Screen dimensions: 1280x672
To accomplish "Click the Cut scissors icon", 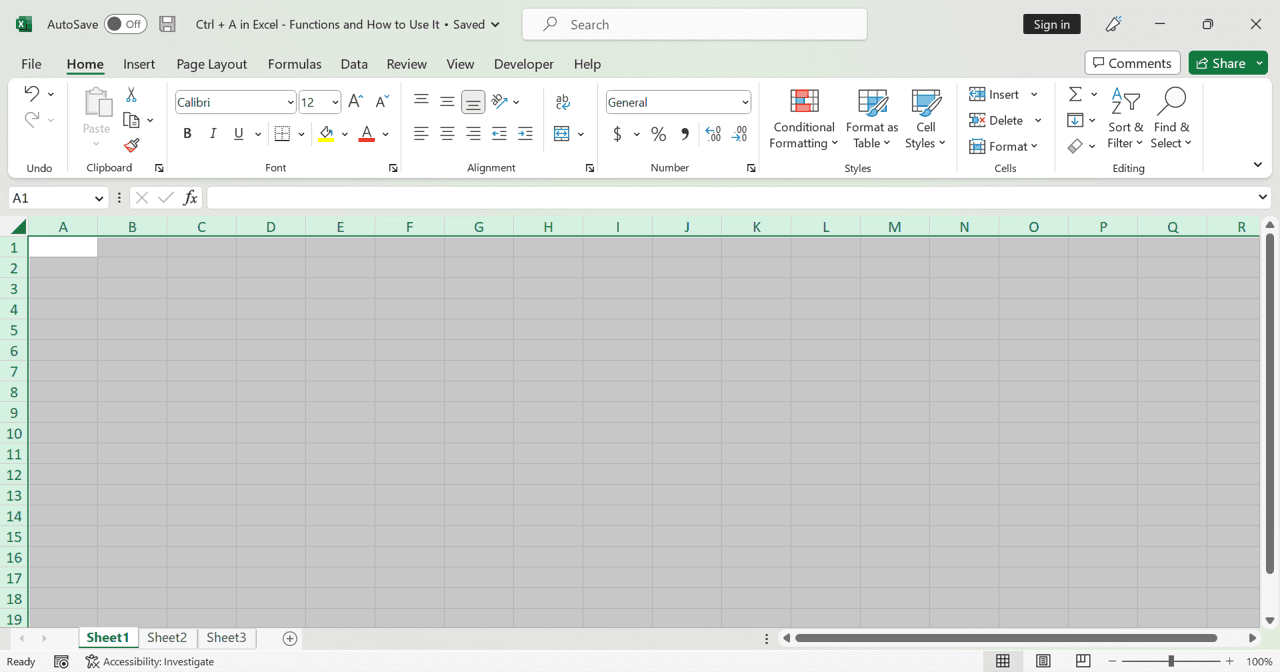I will click(x=131, y=94).
